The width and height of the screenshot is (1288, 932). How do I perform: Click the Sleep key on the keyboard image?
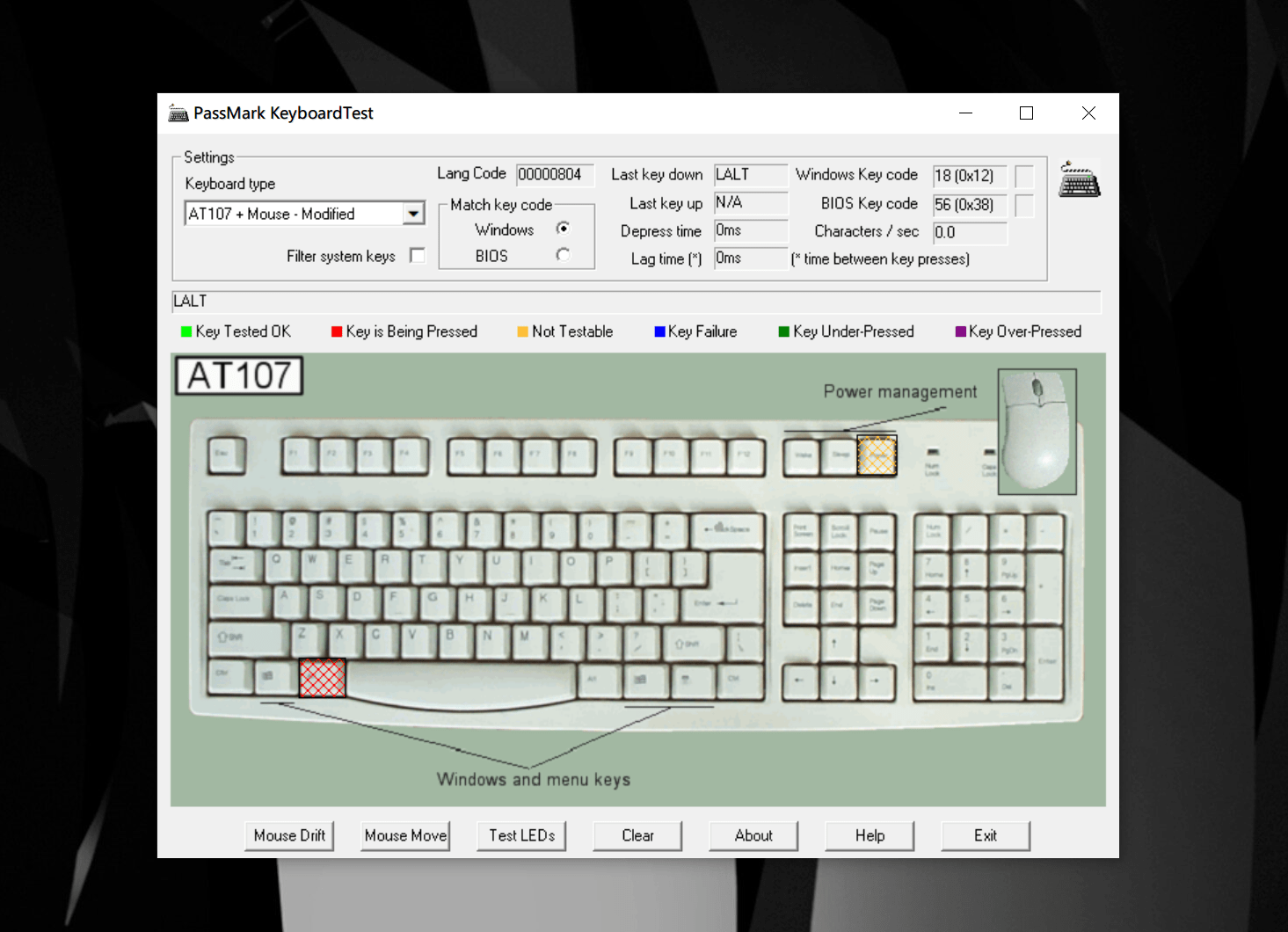pyautogui.click(x=840, y=456)
